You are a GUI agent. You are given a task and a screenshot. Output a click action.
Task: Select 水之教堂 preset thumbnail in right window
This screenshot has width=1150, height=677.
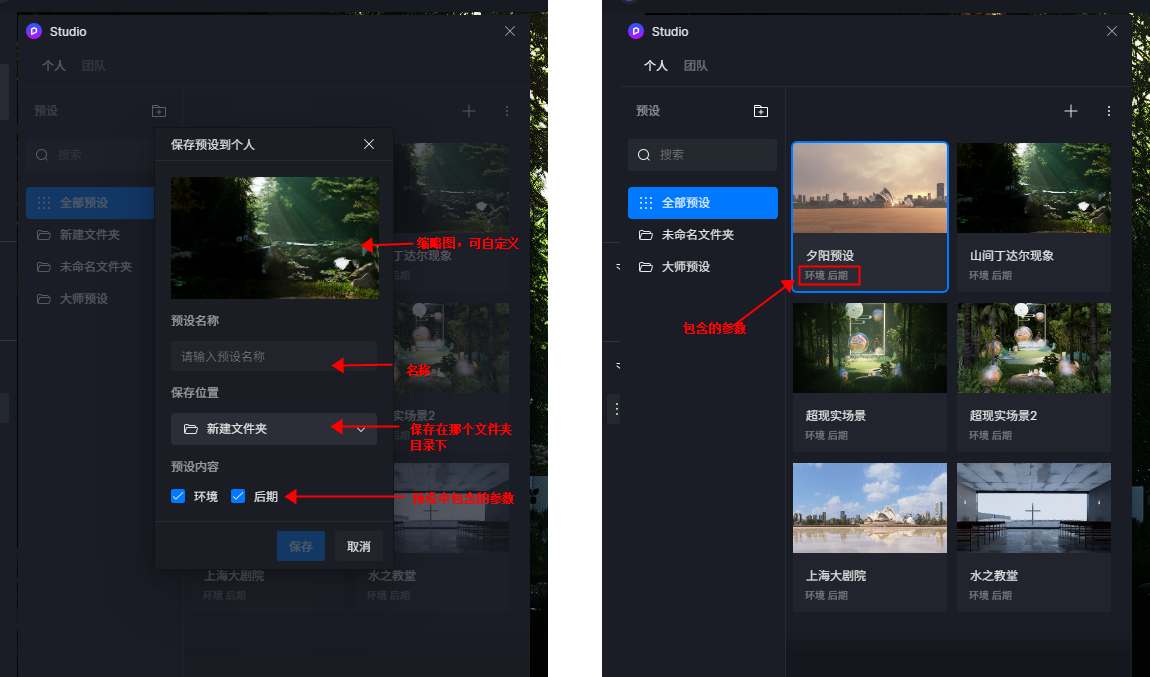point(1034,508)
